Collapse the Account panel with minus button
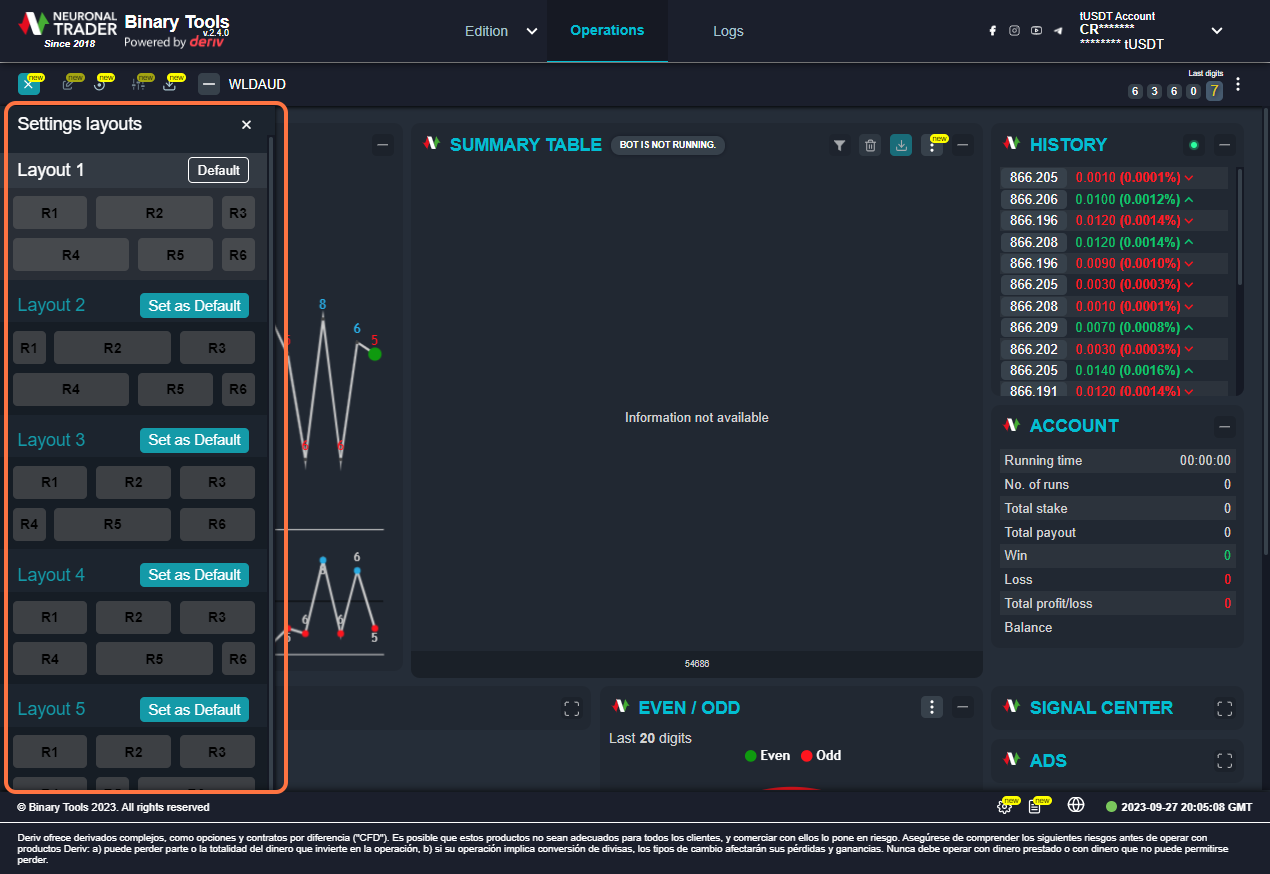This screenshot has width=1270, height=874. 1224,427
